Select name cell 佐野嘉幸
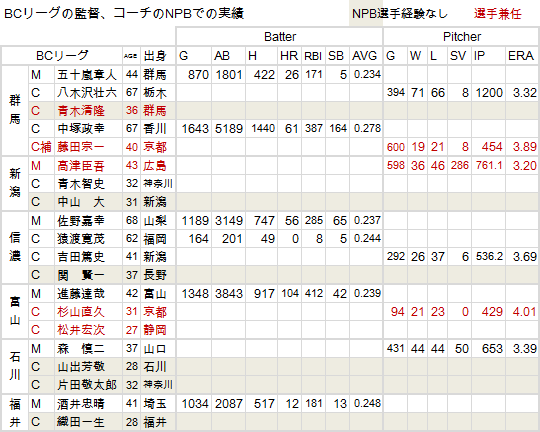This screenshot has width=540, height=432. [88, 220]
